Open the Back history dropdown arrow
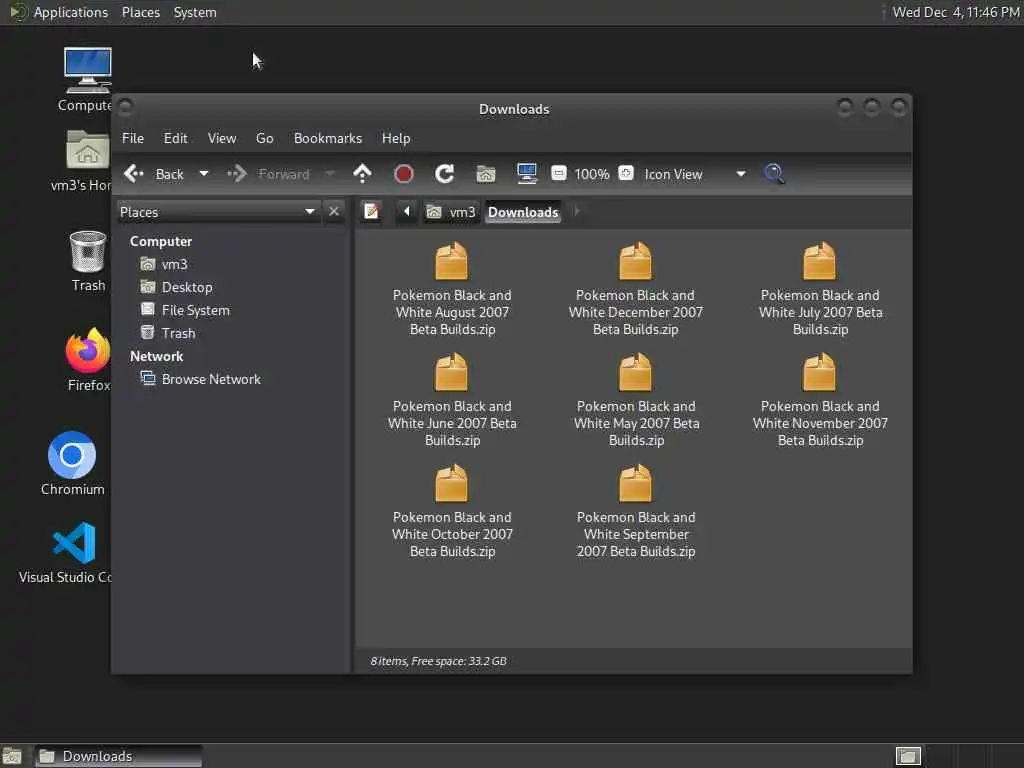 point(204,174)
